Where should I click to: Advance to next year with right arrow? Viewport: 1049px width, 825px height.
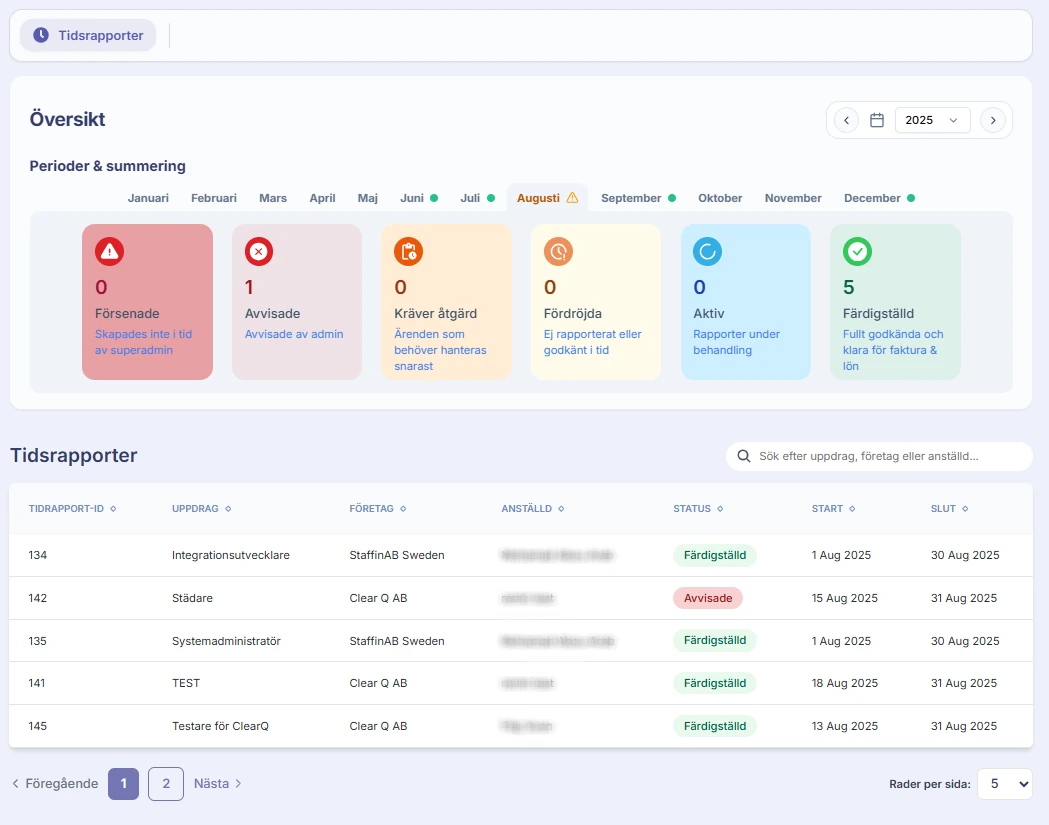993,120
